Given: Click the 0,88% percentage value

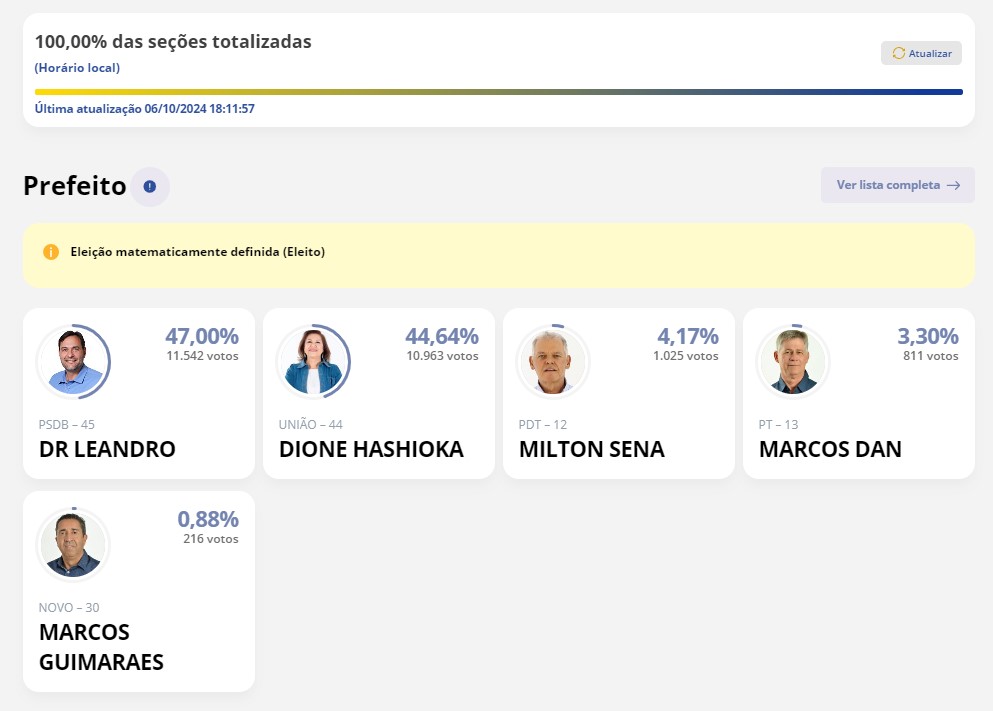Looking at the screenshot, I should (x=208, y=519).
